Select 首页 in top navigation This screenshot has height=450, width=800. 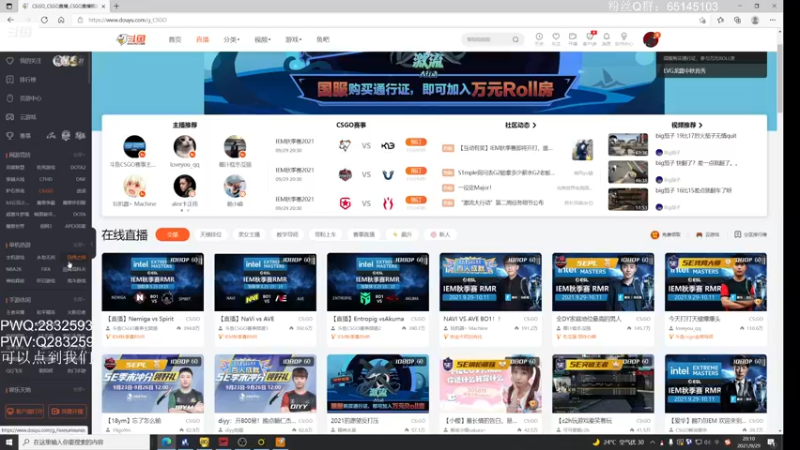pyautogui.click(x=175, y=39)
